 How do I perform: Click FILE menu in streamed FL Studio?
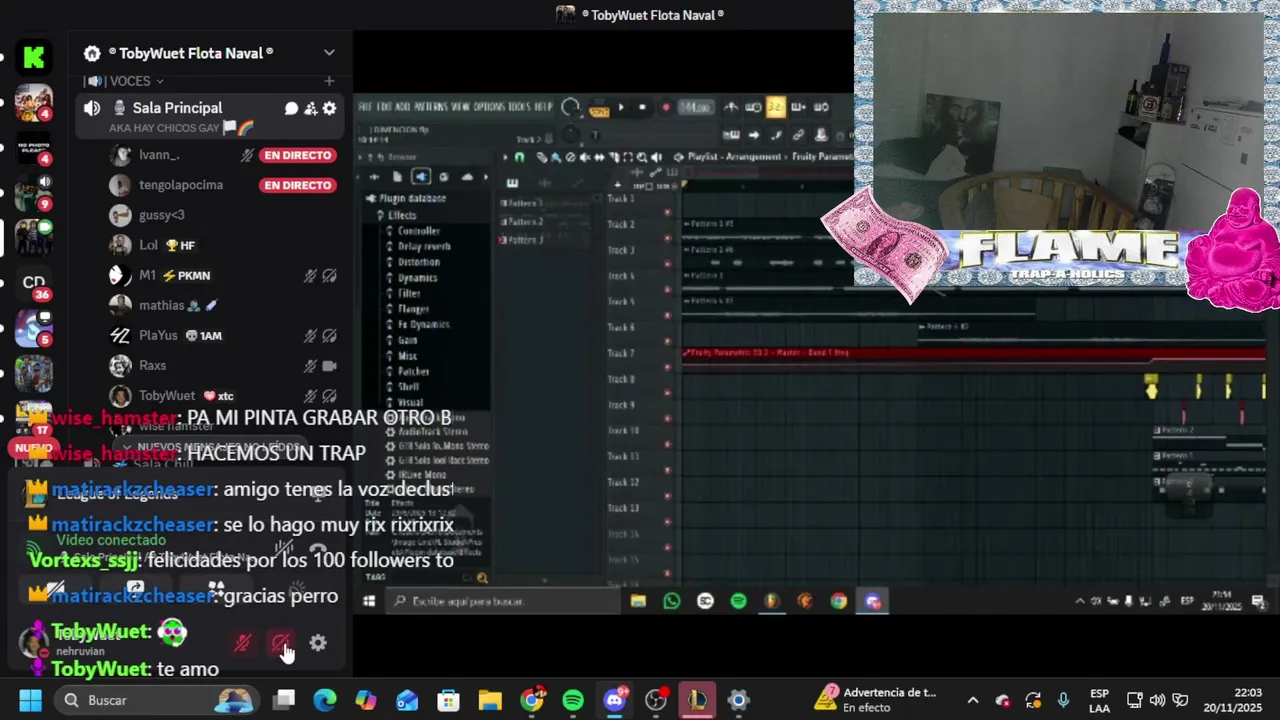click(366, 107)
